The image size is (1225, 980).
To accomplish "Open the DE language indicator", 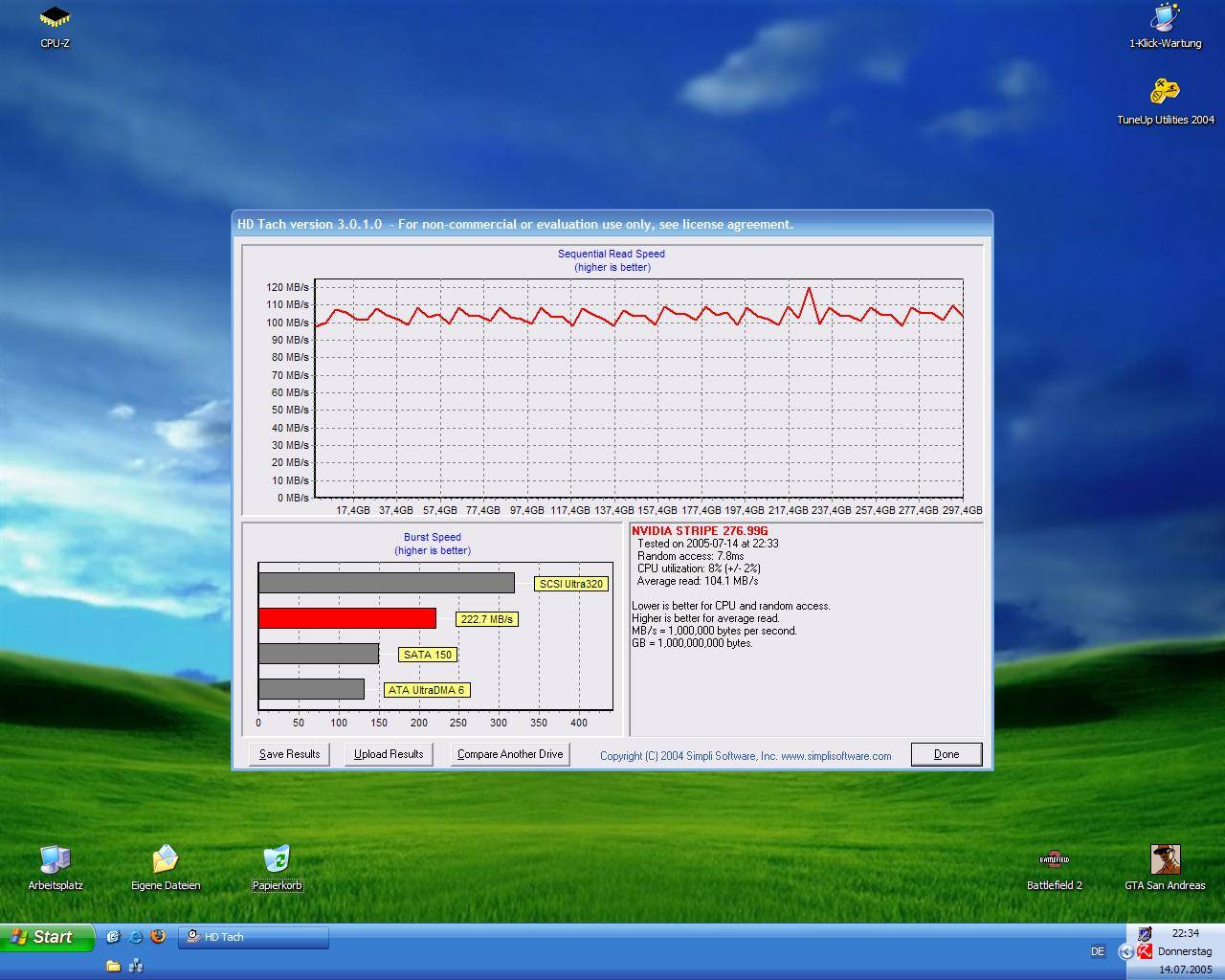I will [x=1097, y=951].
